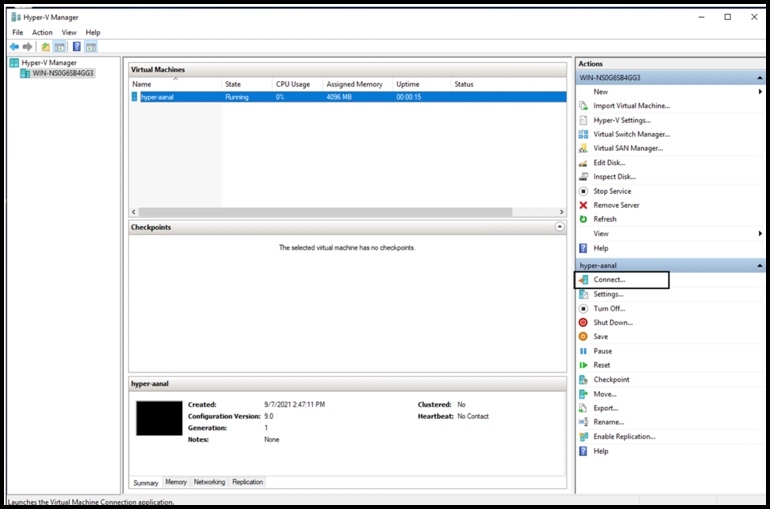
Task: Click the Inspect Disk icon
Action: tap(583, 177)
